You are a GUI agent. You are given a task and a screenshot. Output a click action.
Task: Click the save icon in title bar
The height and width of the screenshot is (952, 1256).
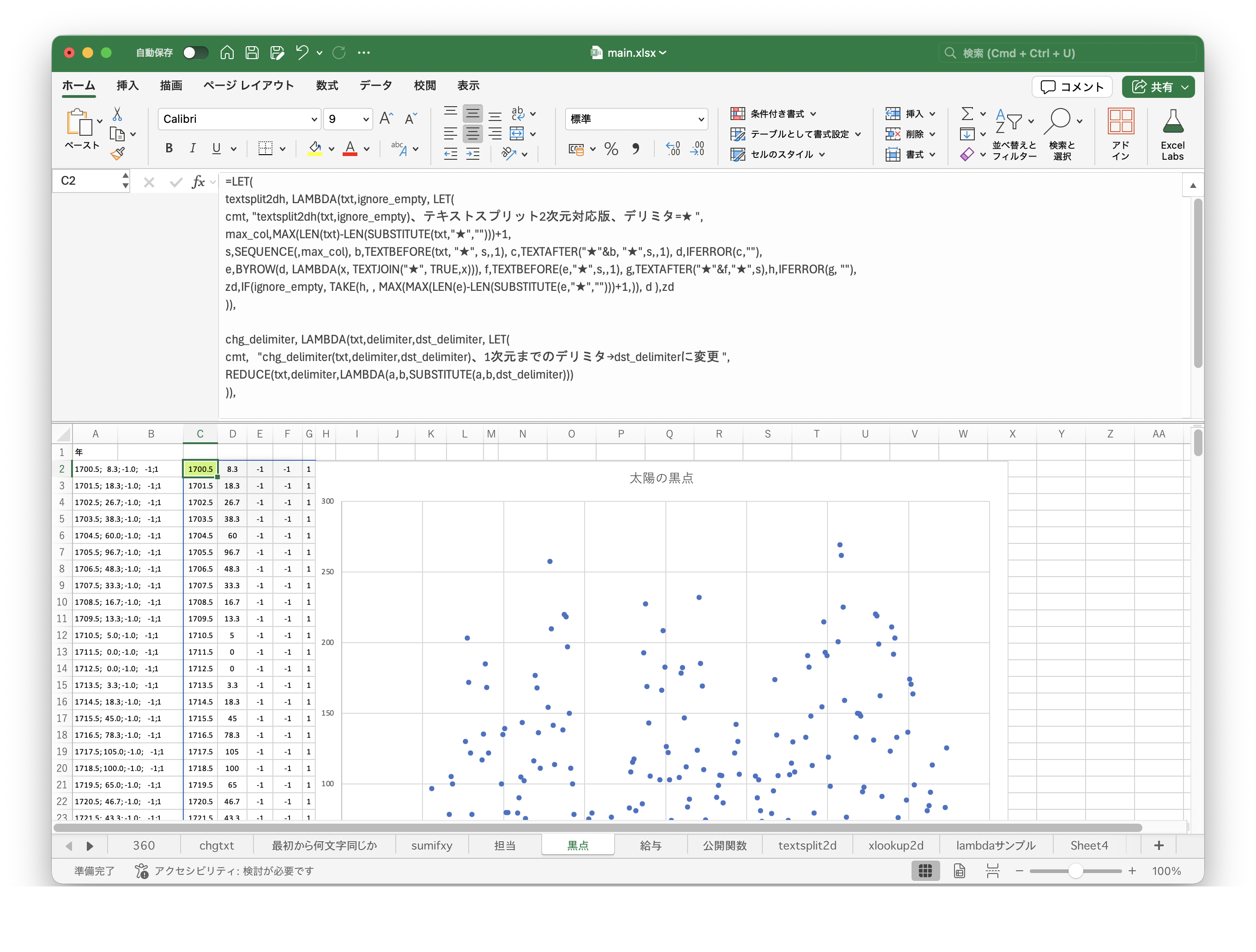252,53
